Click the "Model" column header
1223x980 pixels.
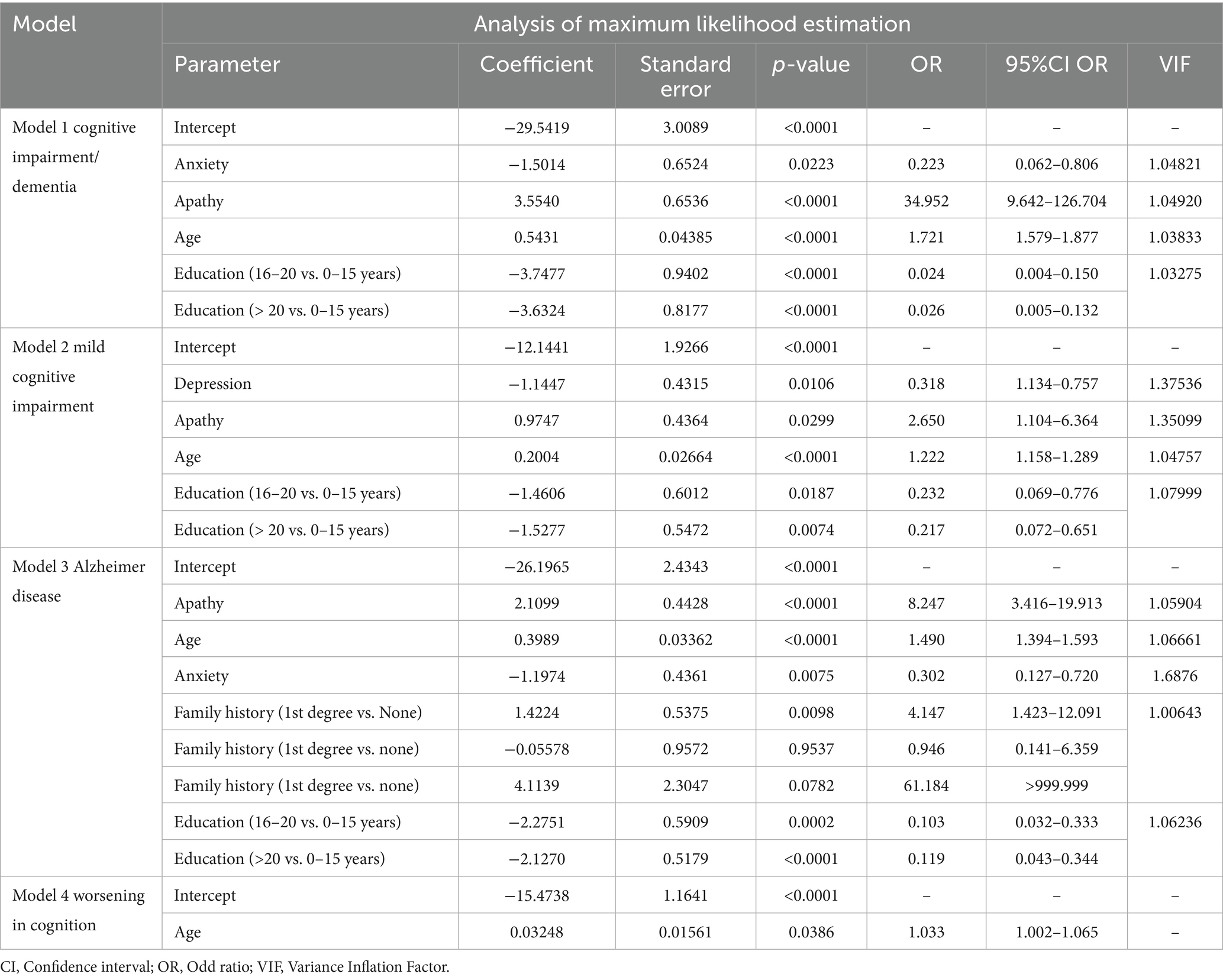[45, 24]
